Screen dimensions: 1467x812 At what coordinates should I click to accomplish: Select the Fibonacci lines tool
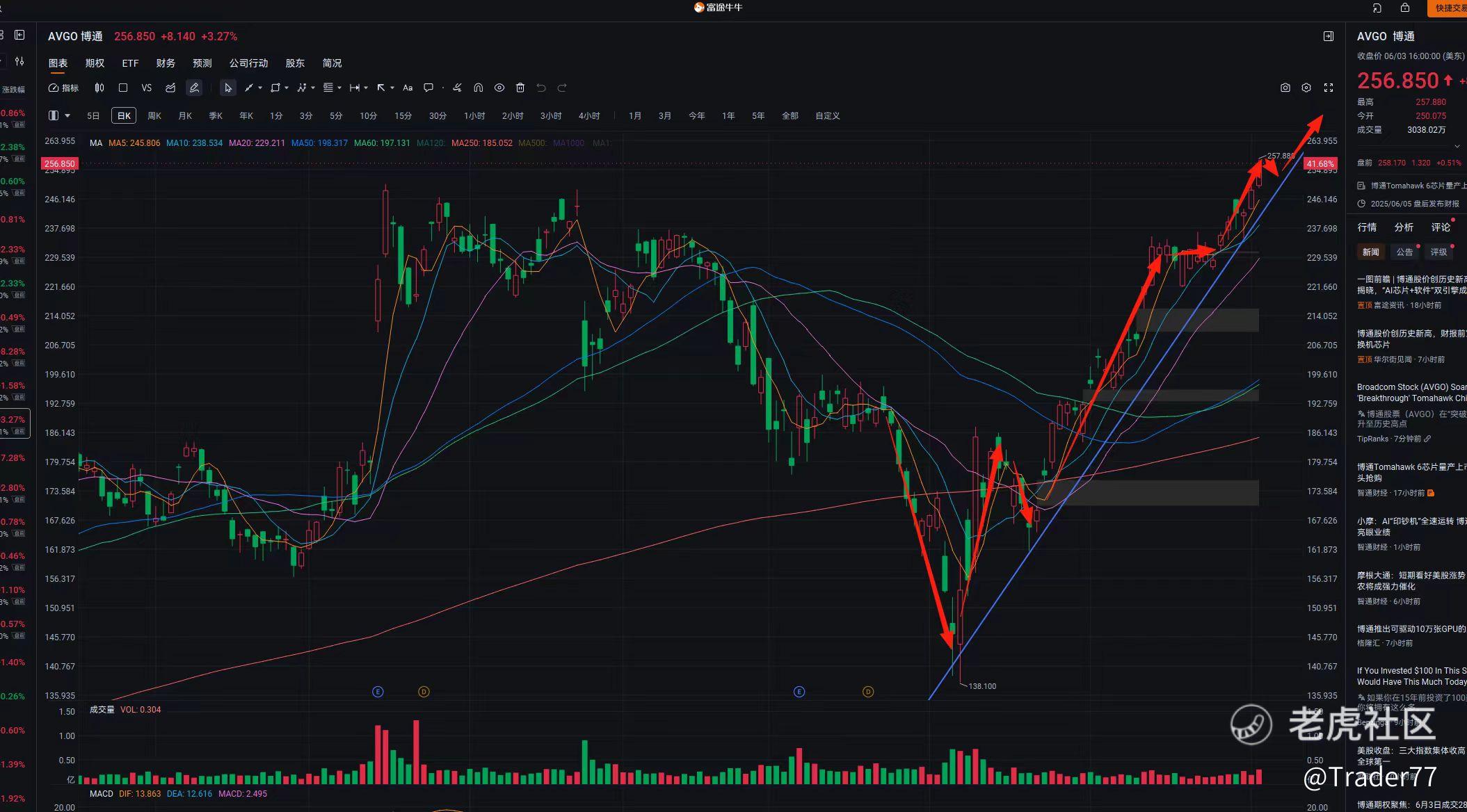[x=328, y=88]
